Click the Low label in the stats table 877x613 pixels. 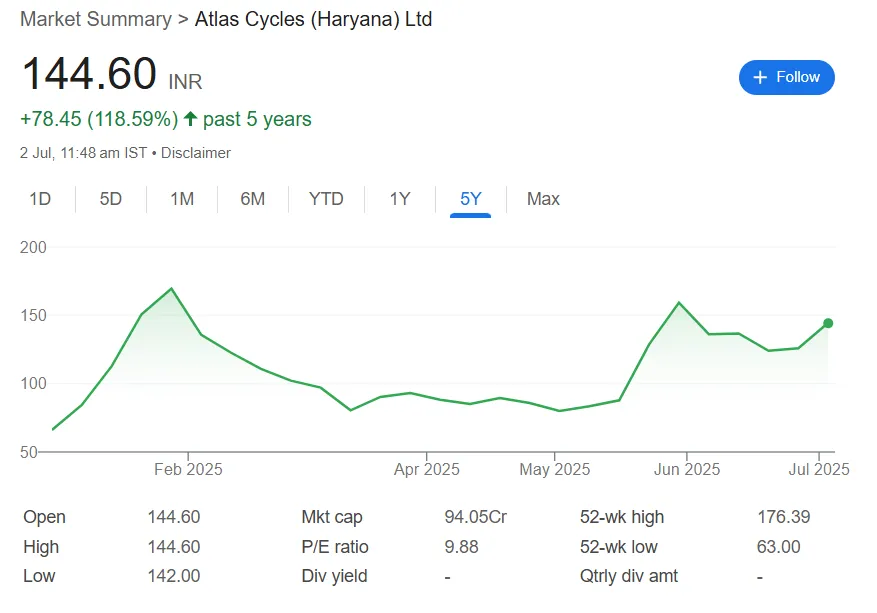(39, 576)
